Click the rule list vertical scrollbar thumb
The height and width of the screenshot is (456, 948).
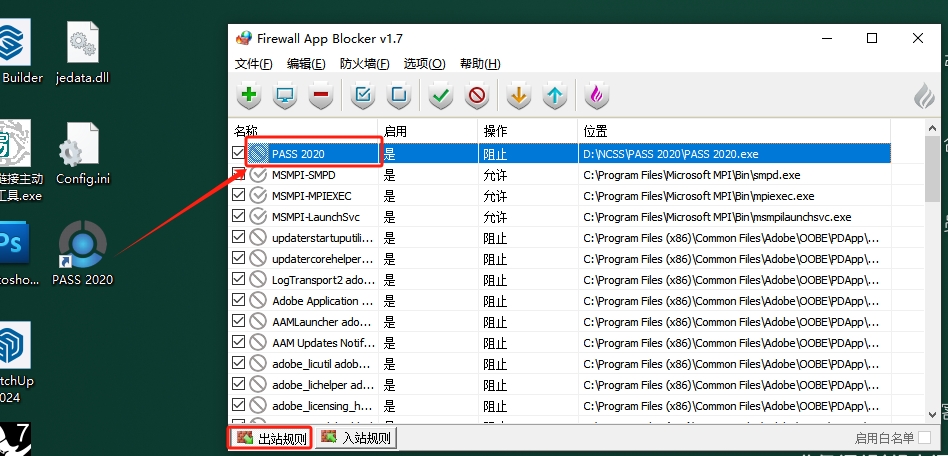933,169
